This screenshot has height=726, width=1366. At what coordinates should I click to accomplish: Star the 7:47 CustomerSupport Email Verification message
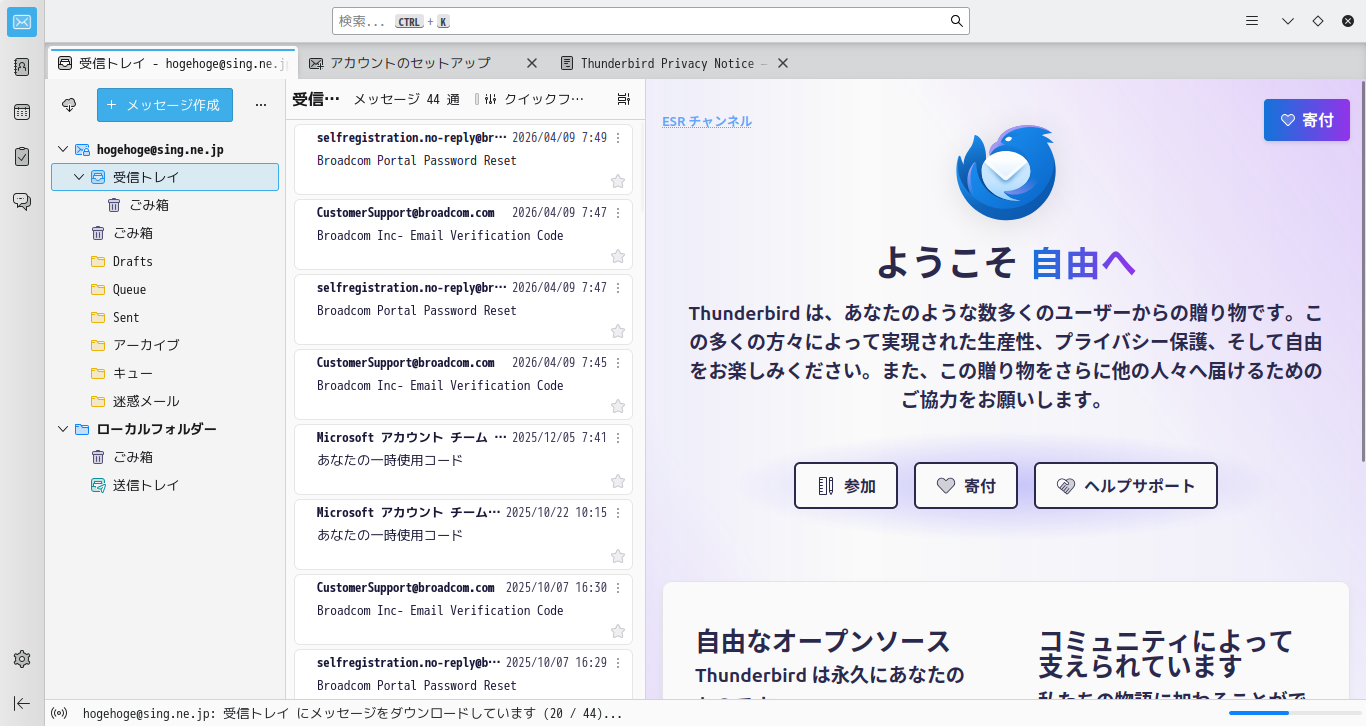click(618, 256)
